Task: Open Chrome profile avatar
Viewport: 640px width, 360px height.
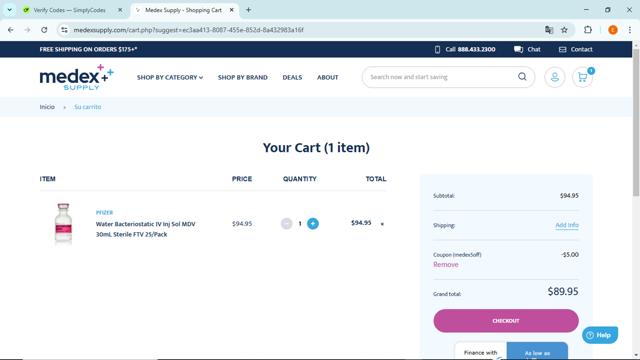Action: (613, 30)
